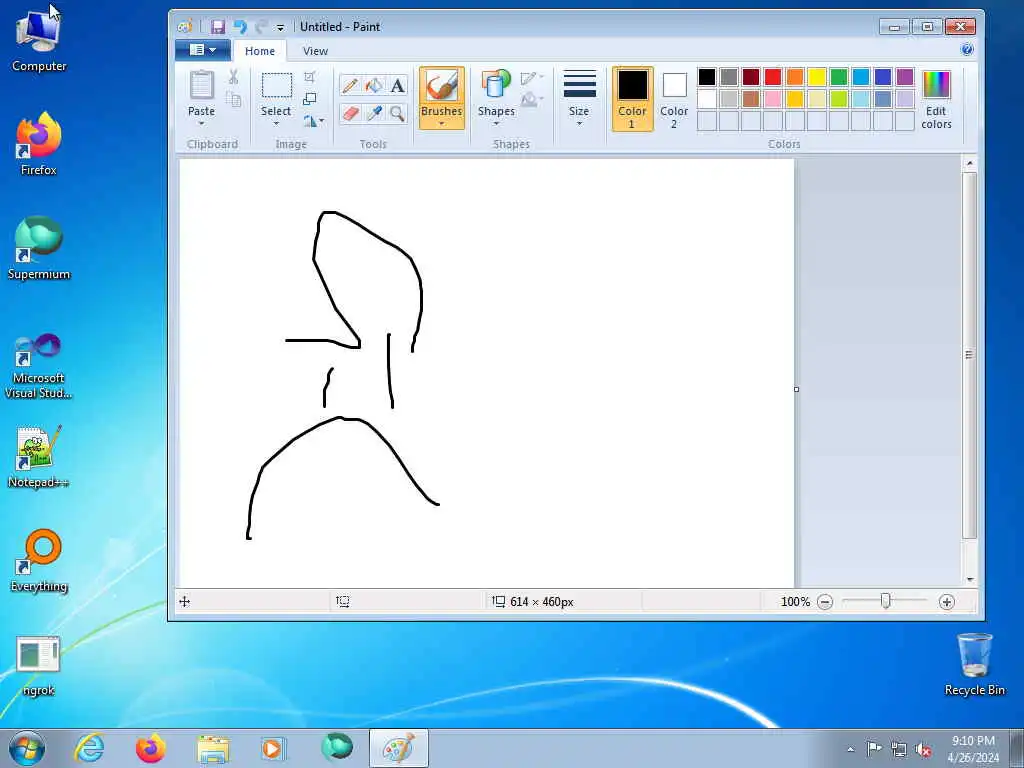Pick the red color swatch
The width and height of the screenshot is (1024, 768).
click(x=773, y=77)
